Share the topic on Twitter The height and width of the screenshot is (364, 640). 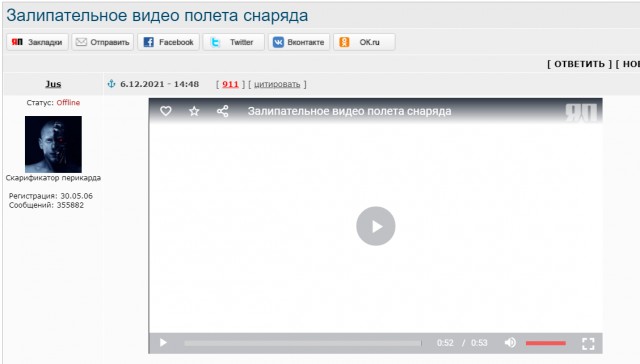(x=233, y=42)
